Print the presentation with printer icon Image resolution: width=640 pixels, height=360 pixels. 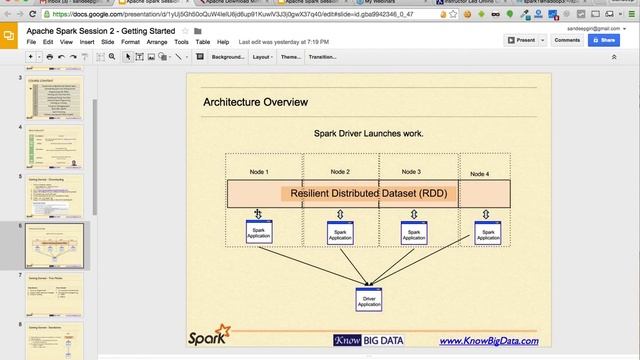(50, 57)
